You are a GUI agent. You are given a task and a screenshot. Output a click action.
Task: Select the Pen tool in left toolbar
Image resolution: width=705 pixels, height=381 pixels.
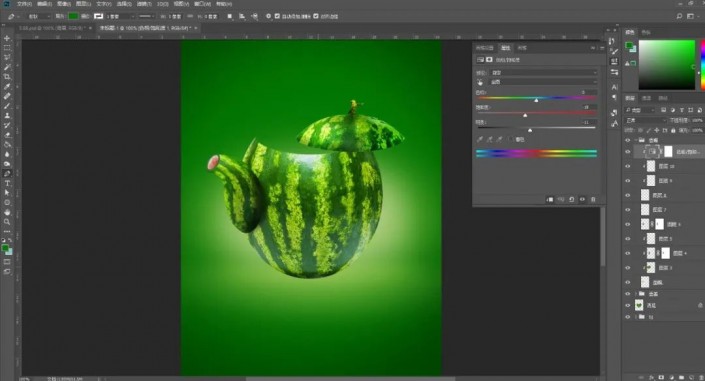tap(7, 173)
